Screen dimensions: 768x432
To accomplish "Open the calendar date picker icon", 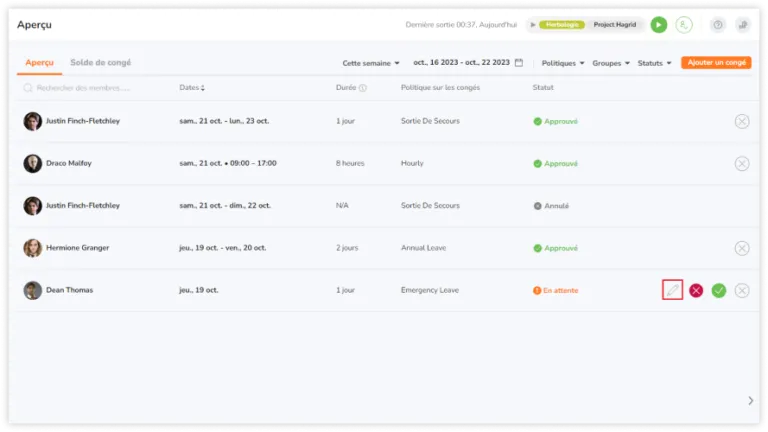I will click(519, 63).
